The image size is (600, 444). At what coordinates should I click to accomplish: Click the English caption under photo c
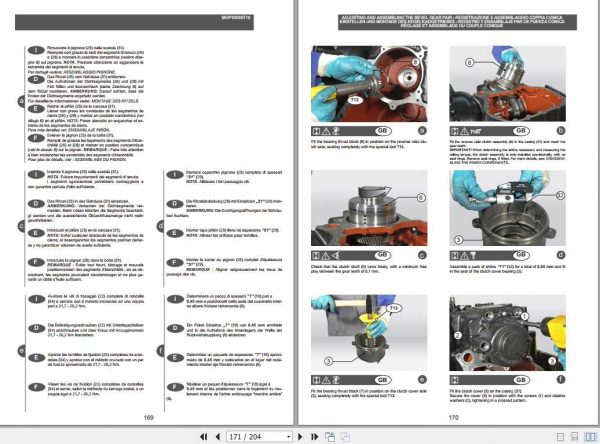tap(369, 269)
